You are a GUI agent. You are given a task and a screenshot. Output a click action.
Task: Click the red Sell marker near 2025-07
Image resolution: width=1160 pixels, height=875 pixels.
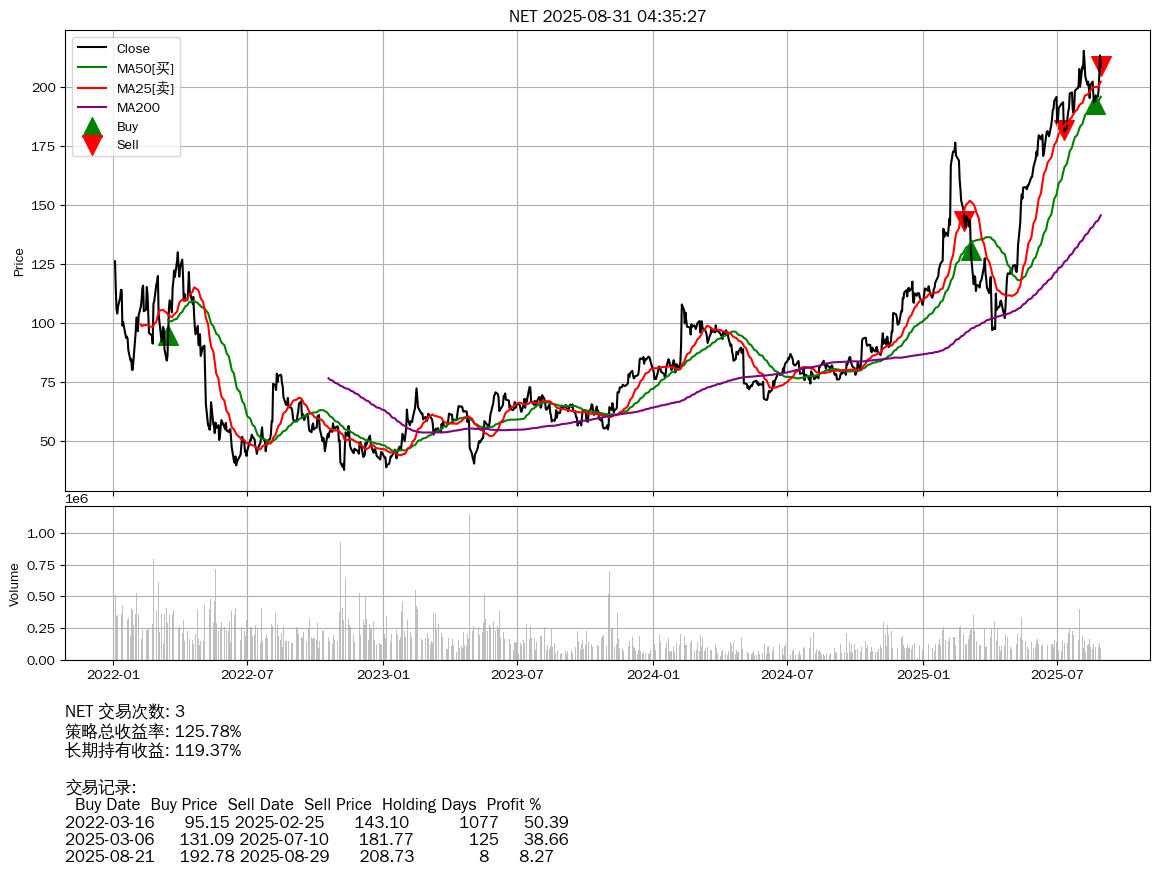pyautogui.click(x=1064, y=130)
